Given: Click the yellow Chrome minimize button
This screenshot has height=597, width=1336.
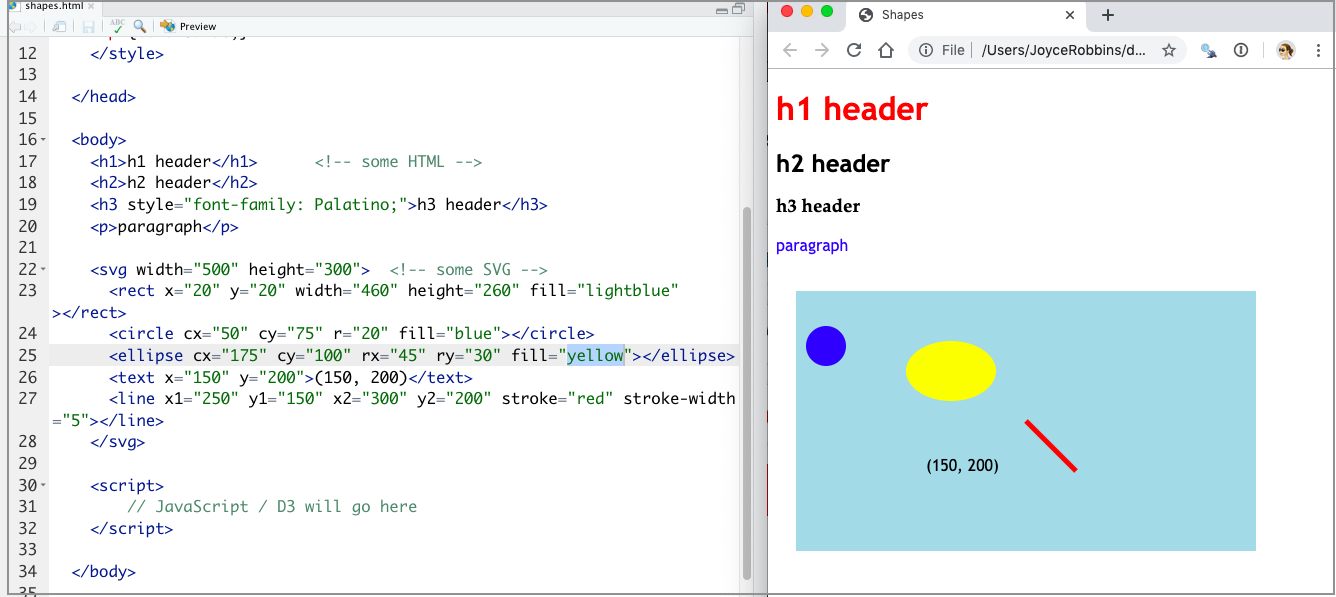Looking at the screenshot, I should 807,11.
